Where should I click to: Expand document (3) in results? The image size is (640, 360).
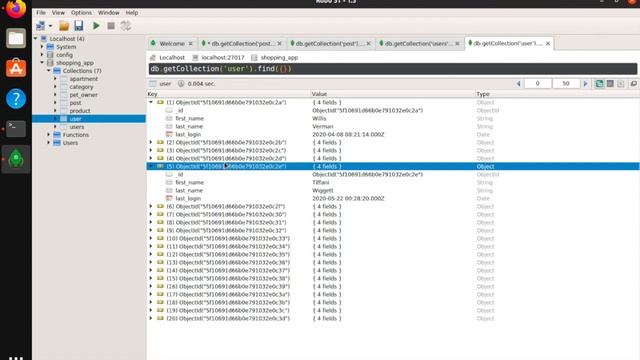tap(151, 150)
